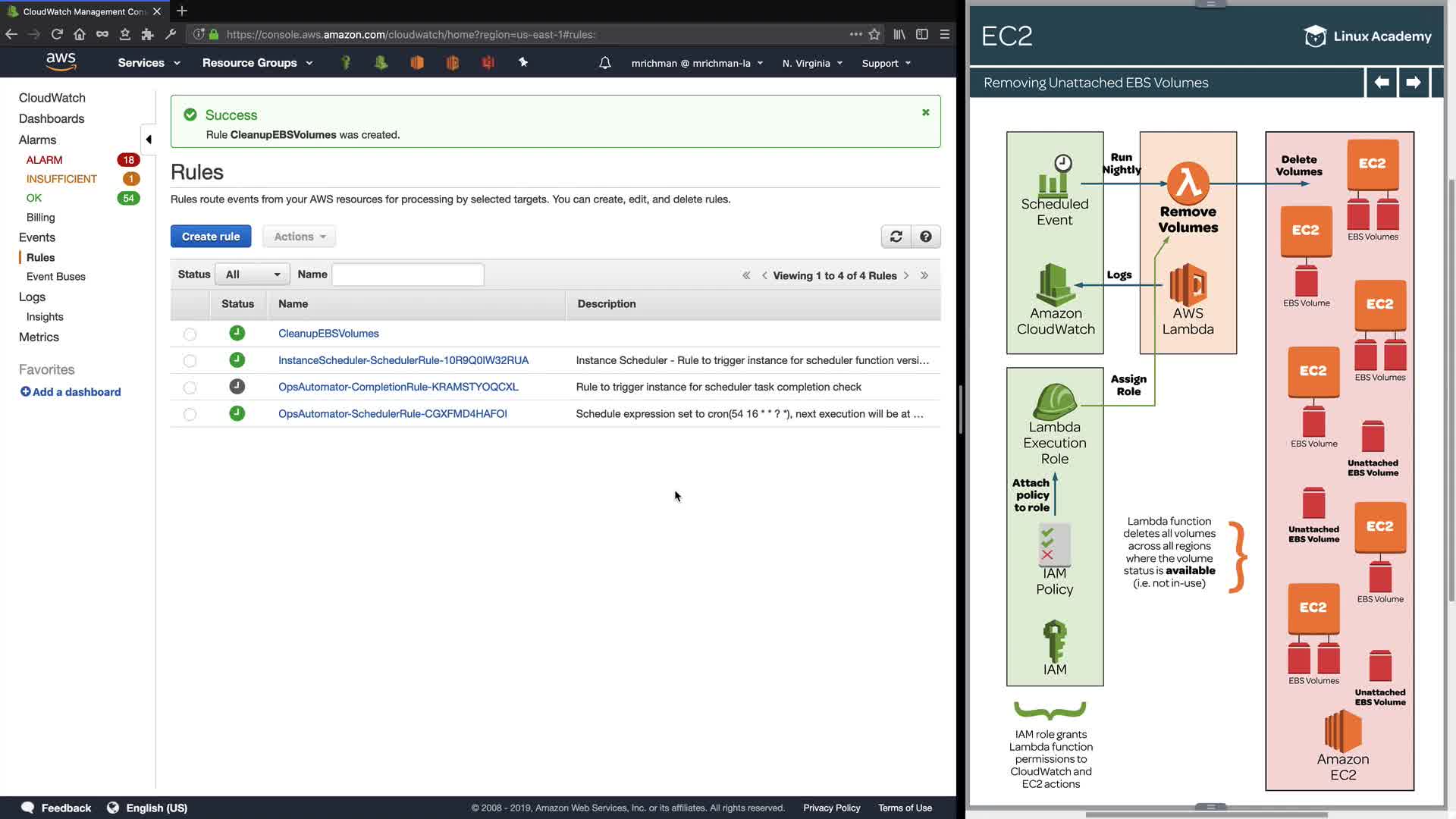Collapse the CloudWatch side navigation panel
The height and width of the screenshot is (819, 1456).
149,140
